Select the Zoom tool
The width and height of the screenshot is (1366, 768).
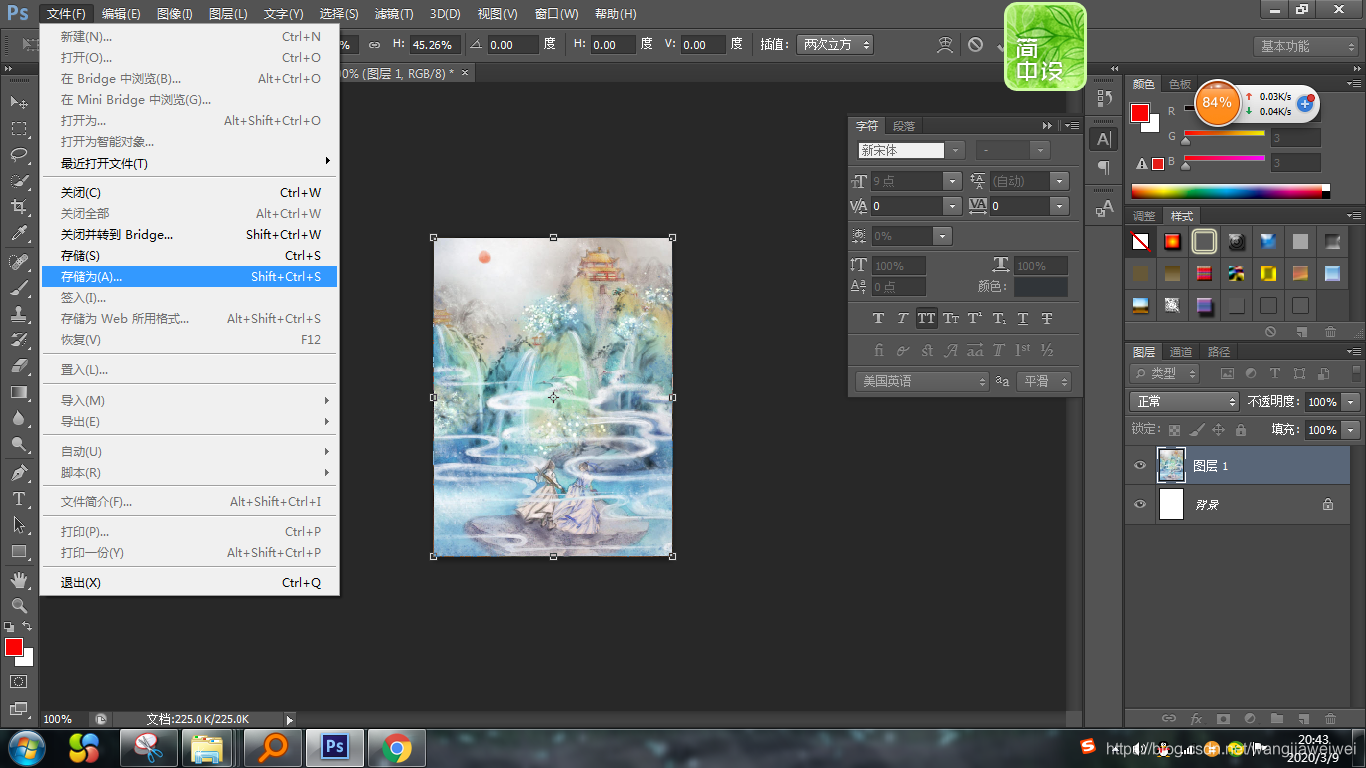(x=19, y=605)
